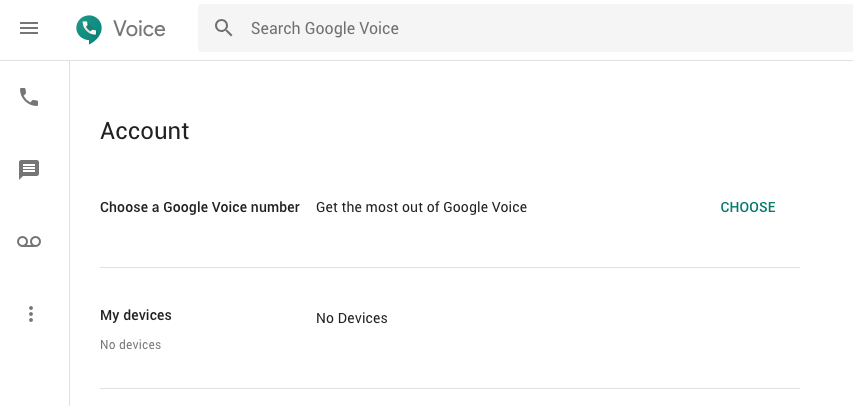Open the Voicemail tab icon
This screenshot has width=853, height=406.
coord(29,242)
